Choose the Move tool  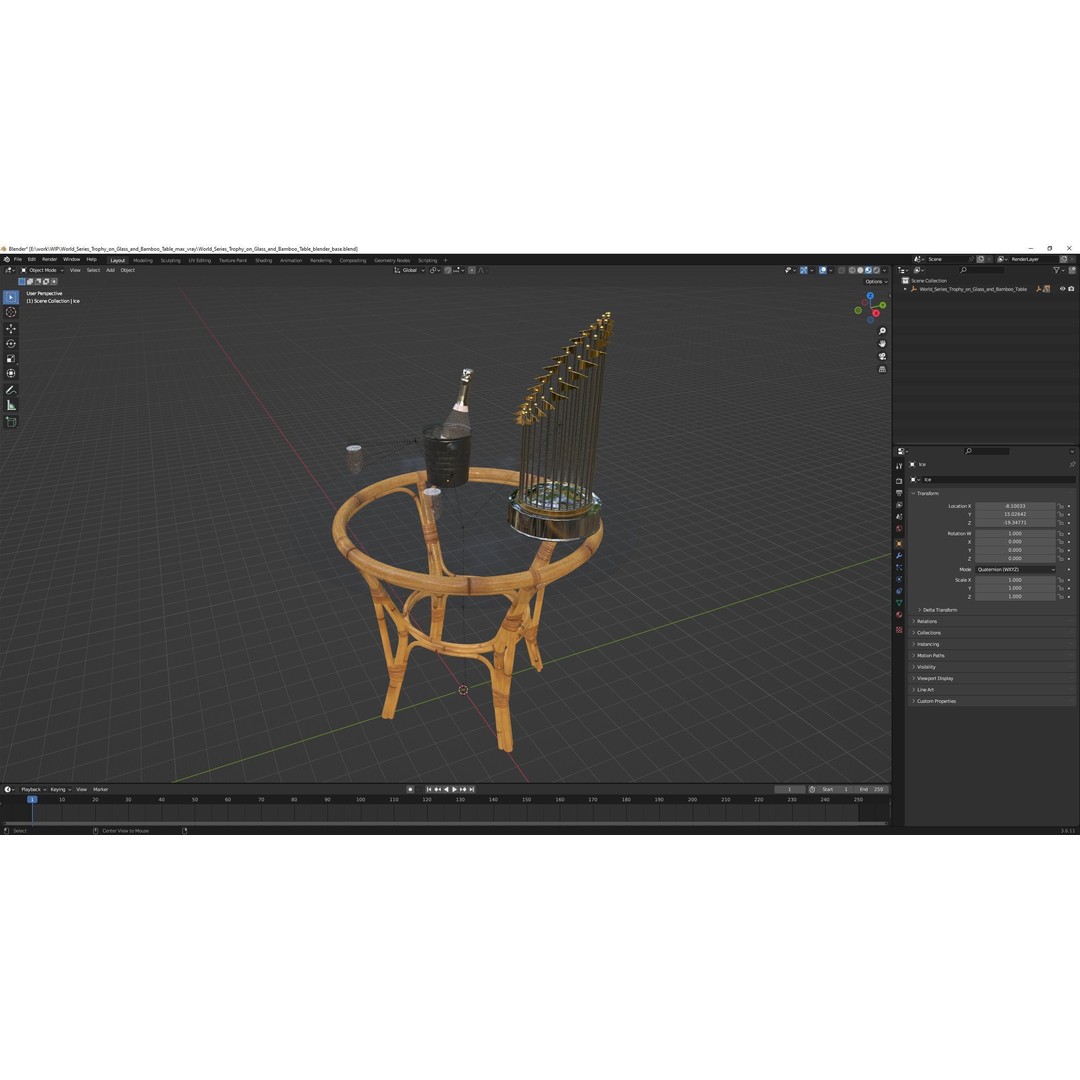pyautogui.click(x=11, y=329)
